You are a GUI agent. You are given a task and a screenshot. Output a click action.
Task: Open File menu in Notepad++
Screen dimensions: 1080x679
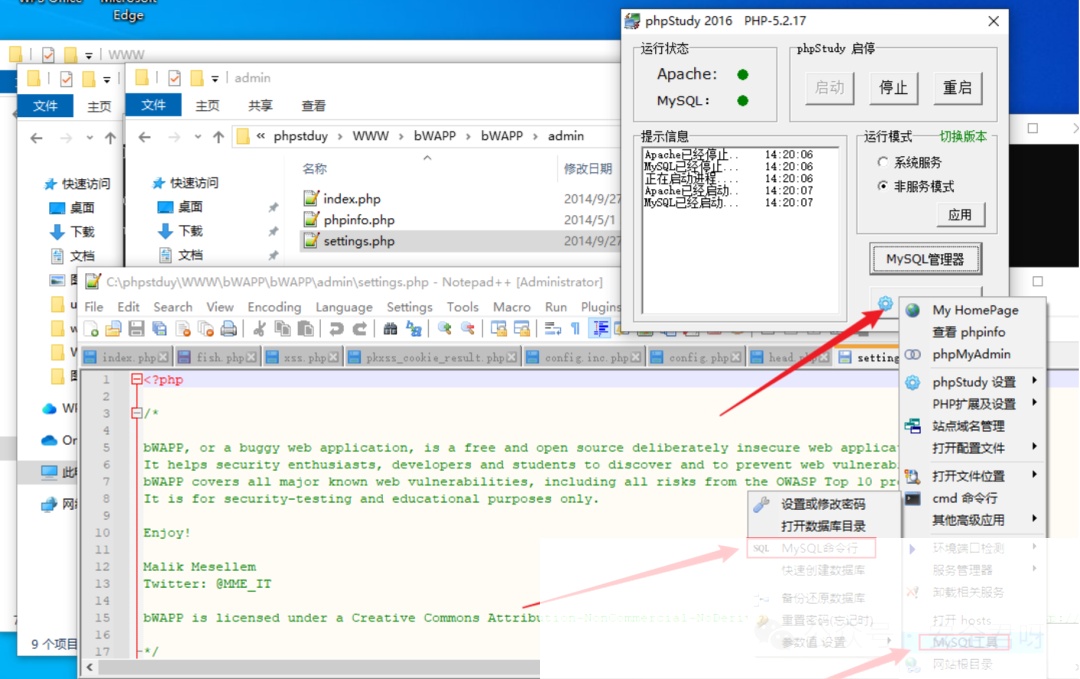tap(94, 307)
